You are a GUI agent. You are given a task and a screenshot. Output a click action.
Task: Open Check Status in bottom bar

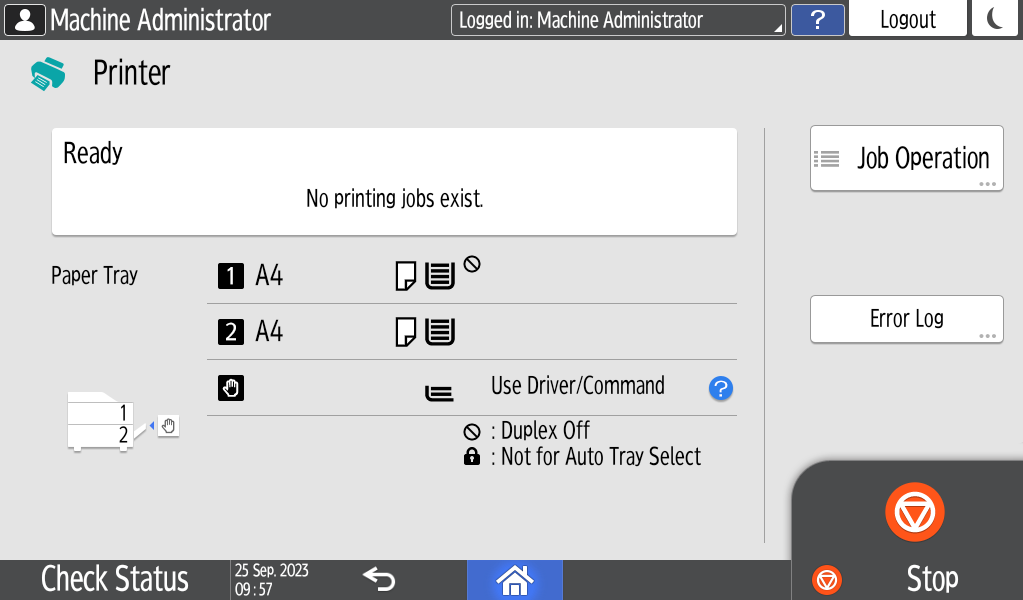[x=114, y=579]
